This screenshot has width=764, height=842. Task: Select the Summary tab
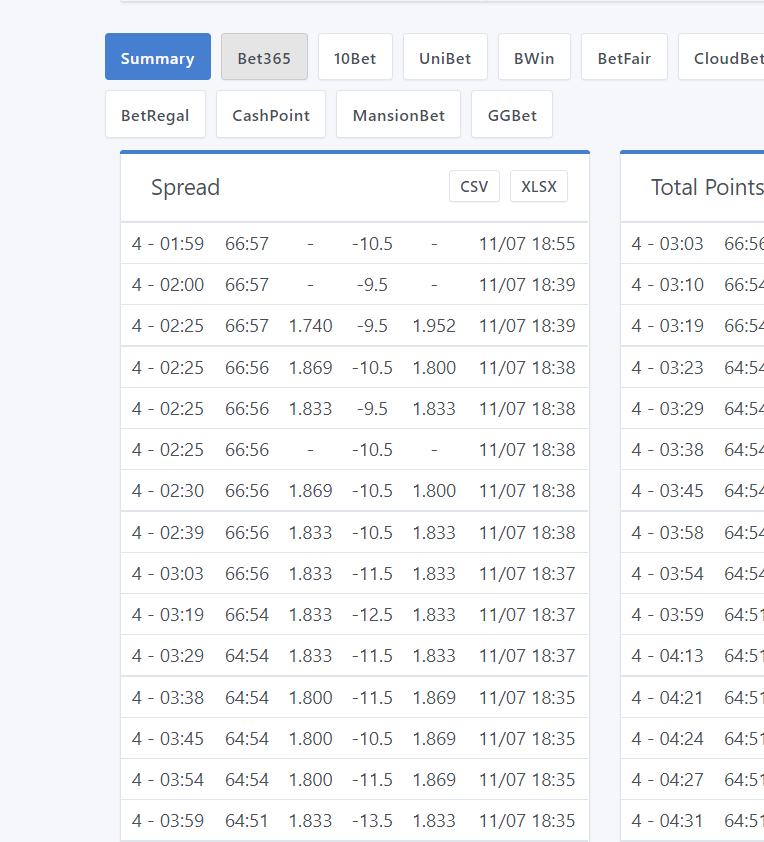(157, 57)
